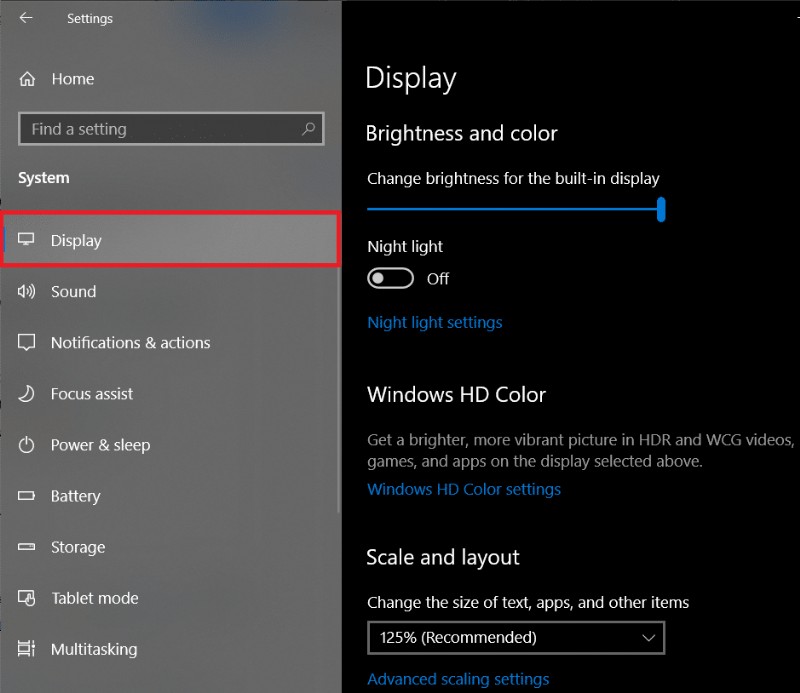Open the scale percentage dropdown
The height and width of the screenshot is (693, 800).
[x=652, y=637]
